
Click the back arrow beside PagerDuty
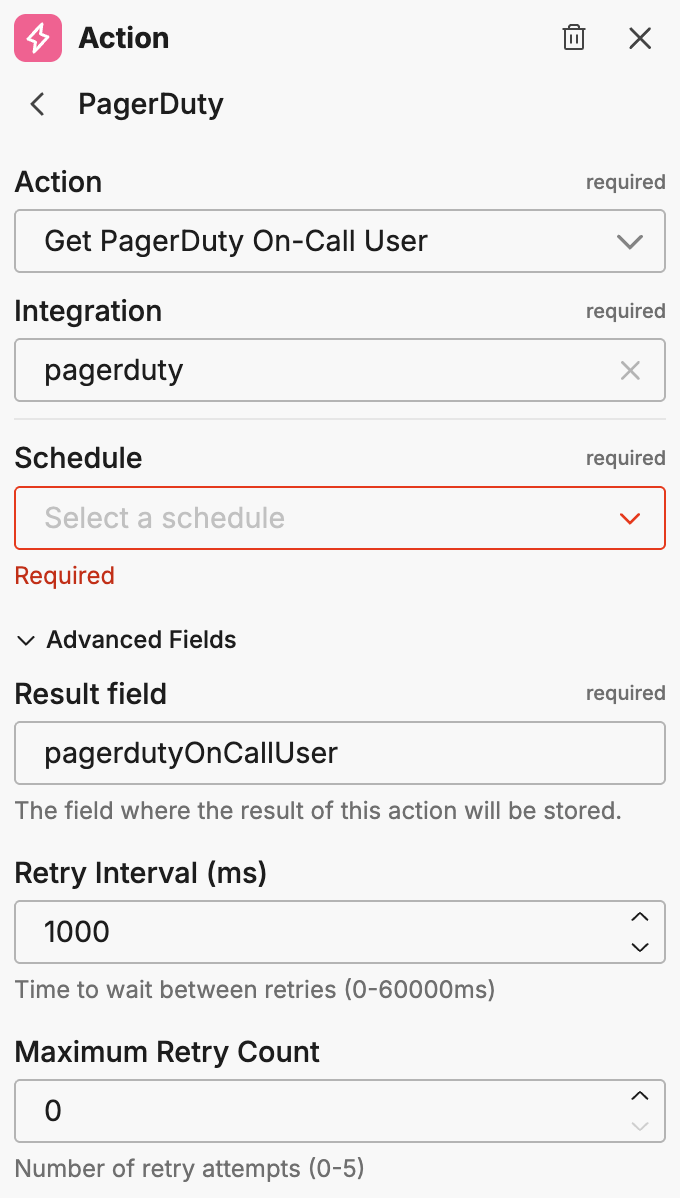[x=36, y=104]
